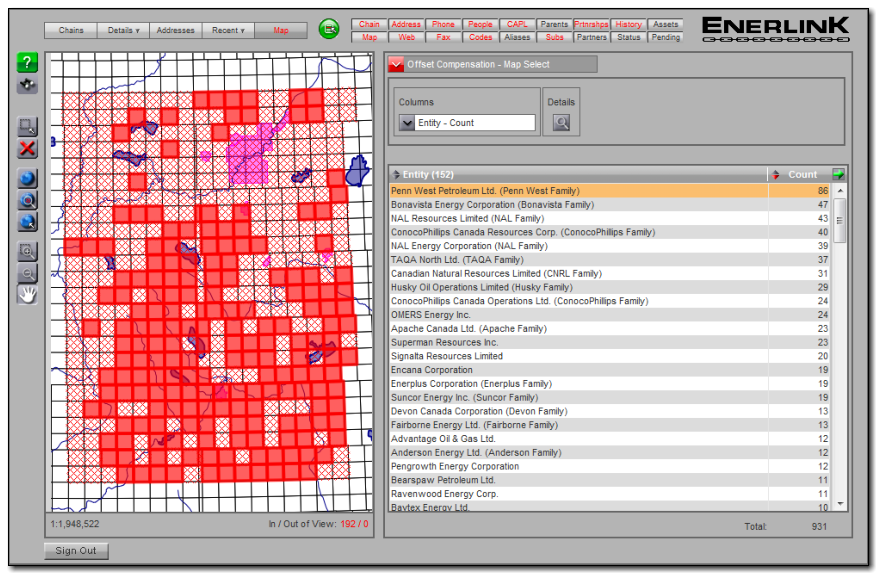Click the Sign Out button
The width and height of the screenshot is (884, 581).
pyautogui.click(x=76, y=551)
